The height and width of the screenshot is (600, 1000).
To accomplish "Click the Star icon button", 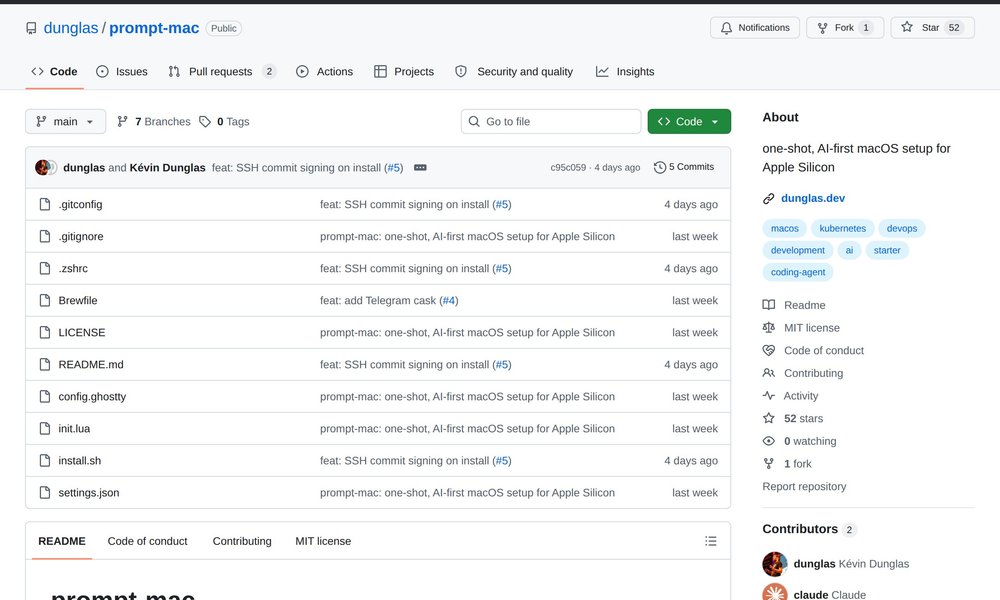I will [907, 27].
